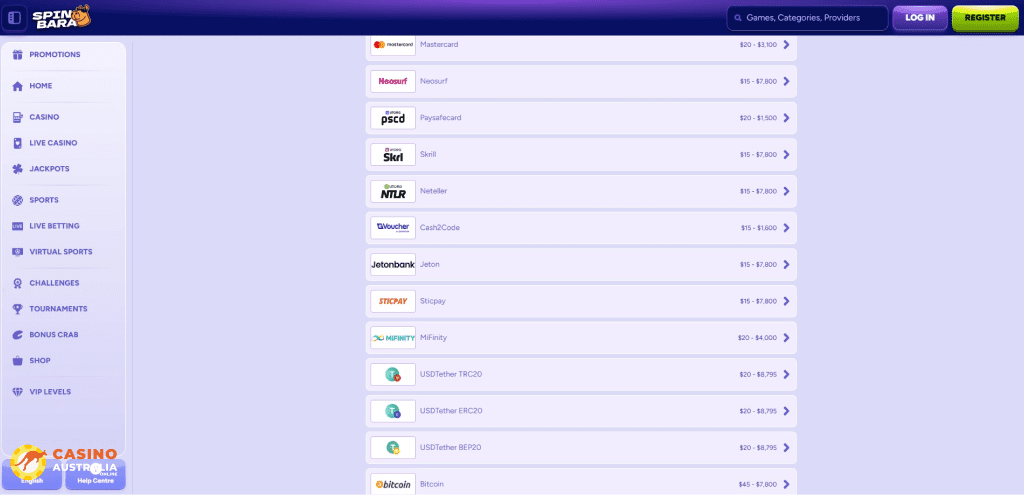
Task: Click the MiFinity limit $20 - $4,000
Action: pos(758,338)
